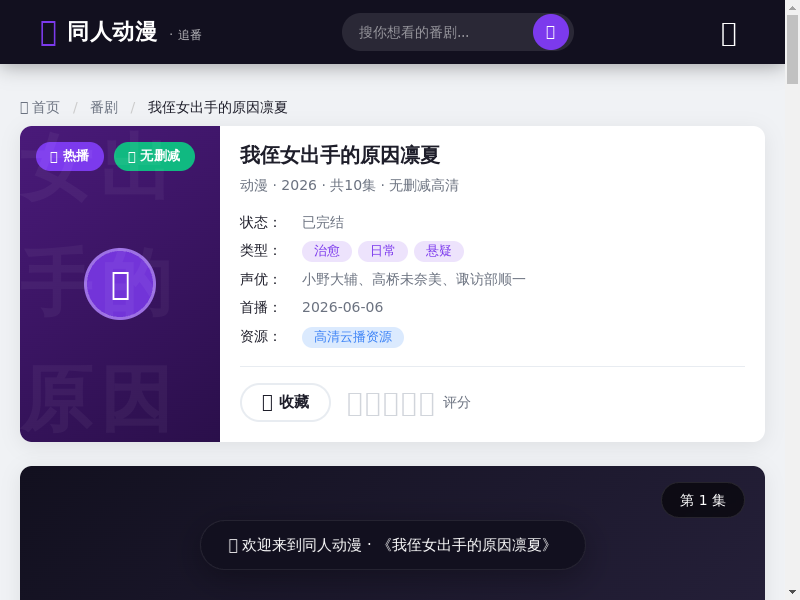Screen dimensions: 800x600
Task: Play via the poster's round play button
Action: click(120, 284)
